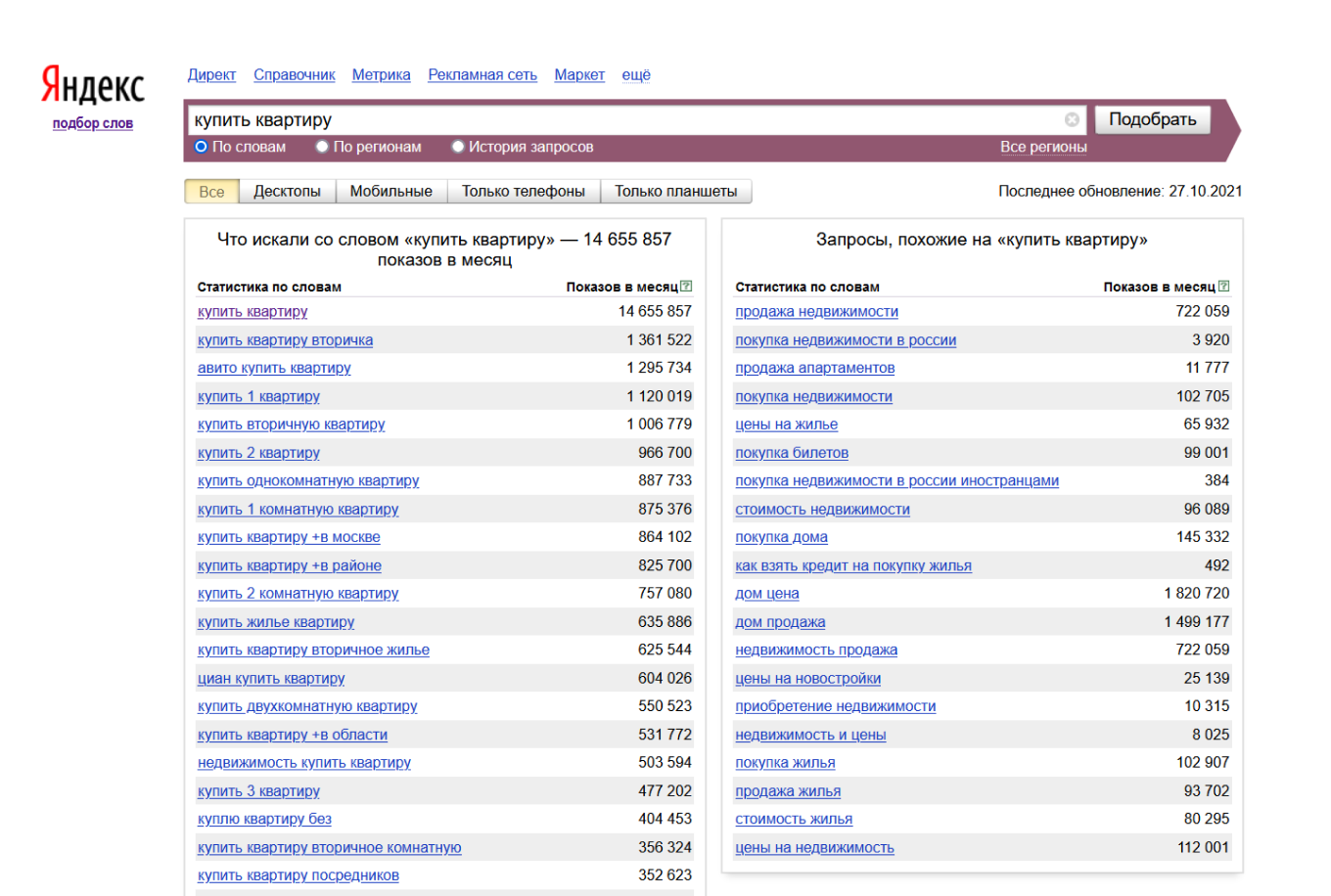Screen dimensions: 1331x896
Task: Select the 'Только планшеты' tab
Action: point(675,192)
